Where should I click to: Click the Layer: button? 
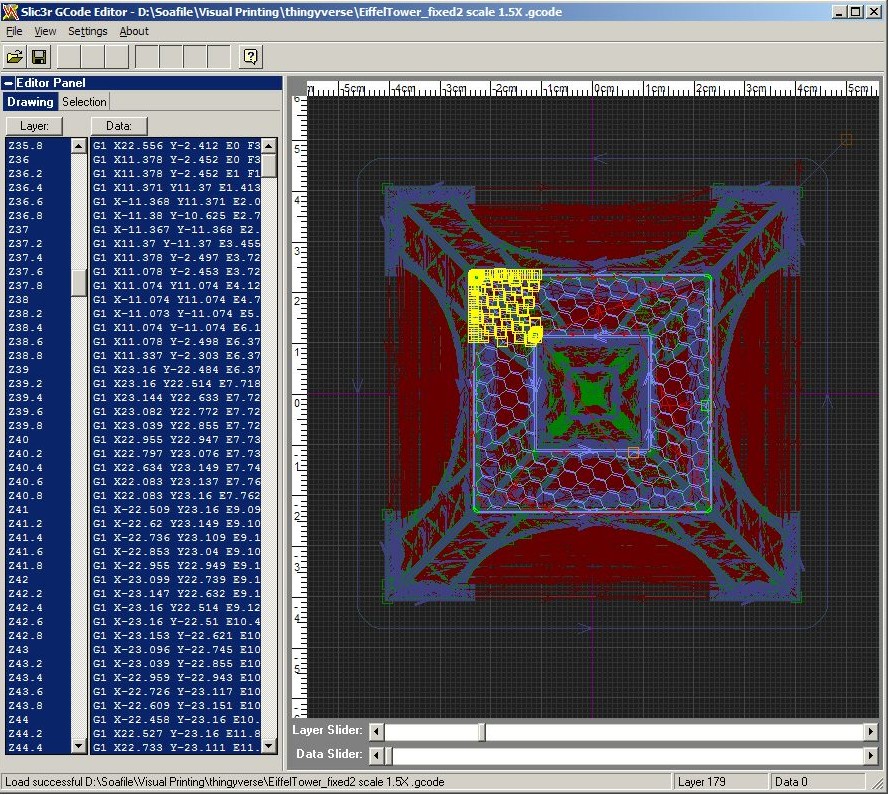click(34, 126)
